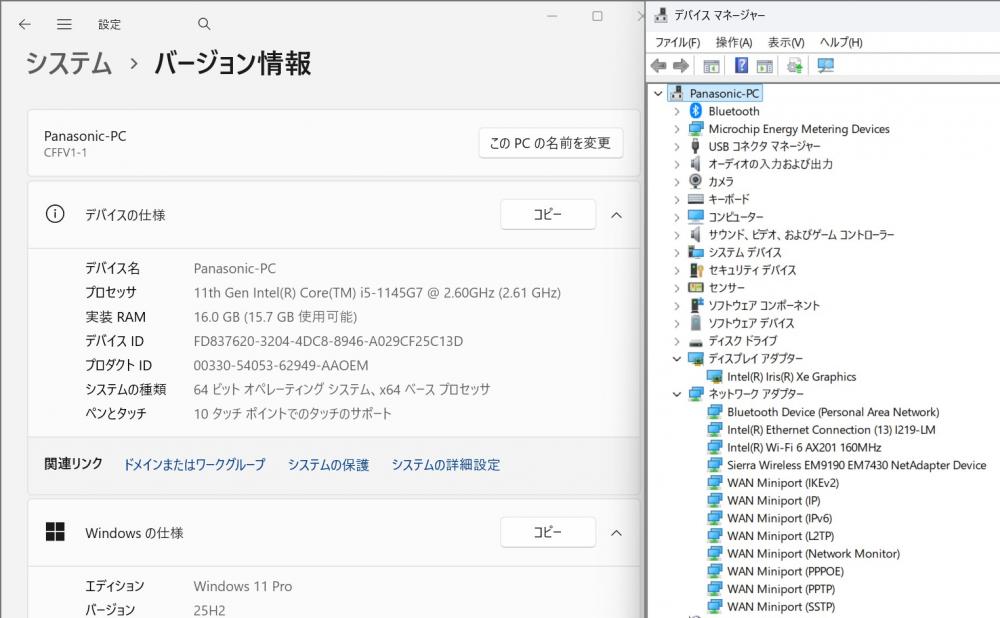
Task: Select WAN Miniport (L2TP)
Action: click(780, 536)
